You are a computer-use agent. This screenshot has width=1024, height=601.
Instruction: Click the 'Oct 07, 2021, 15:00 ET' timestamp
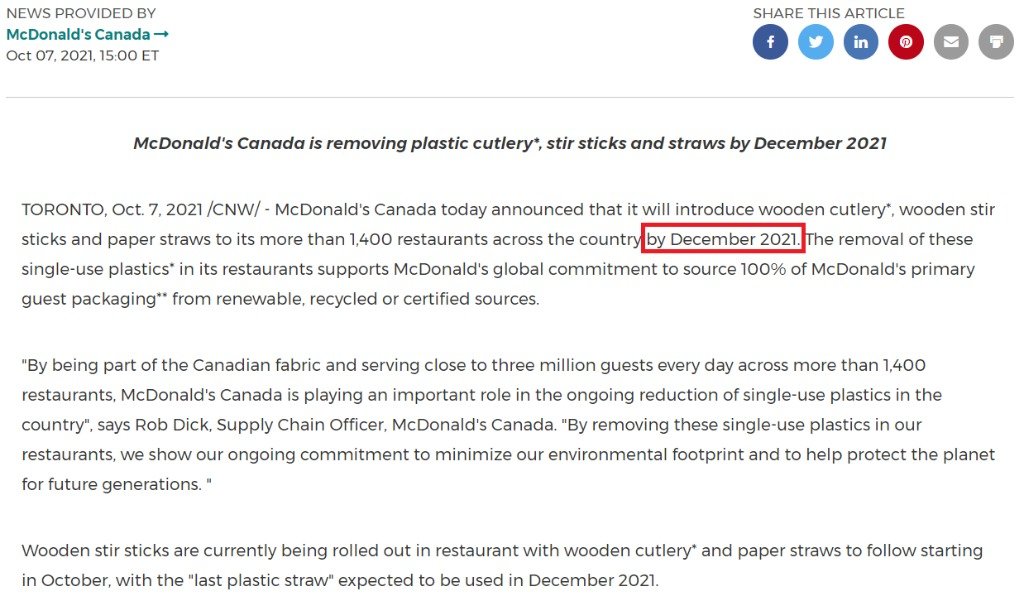pos(82,56)
